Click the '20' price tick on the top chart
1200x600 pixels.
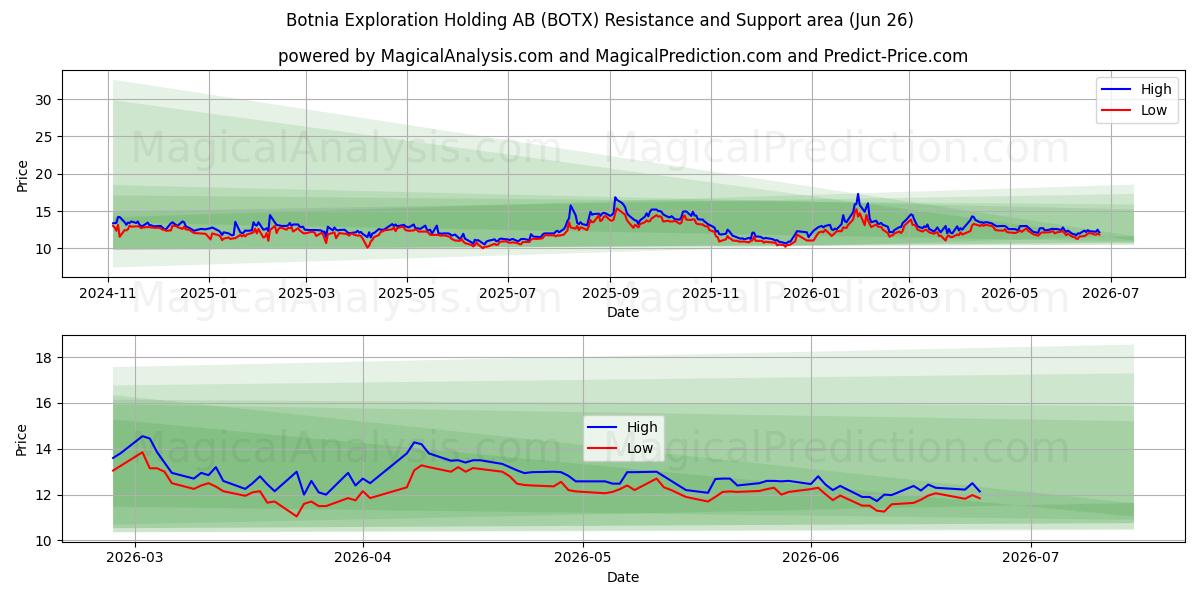(46, 174)
